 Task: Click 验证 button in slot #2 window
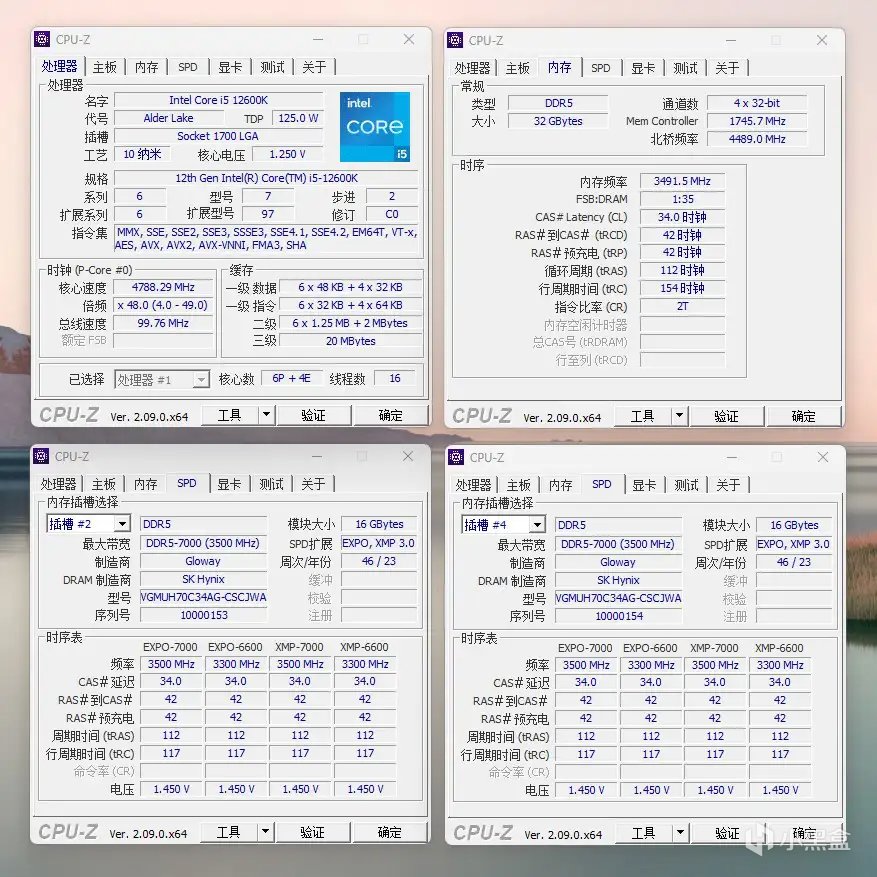pos(313,832)
